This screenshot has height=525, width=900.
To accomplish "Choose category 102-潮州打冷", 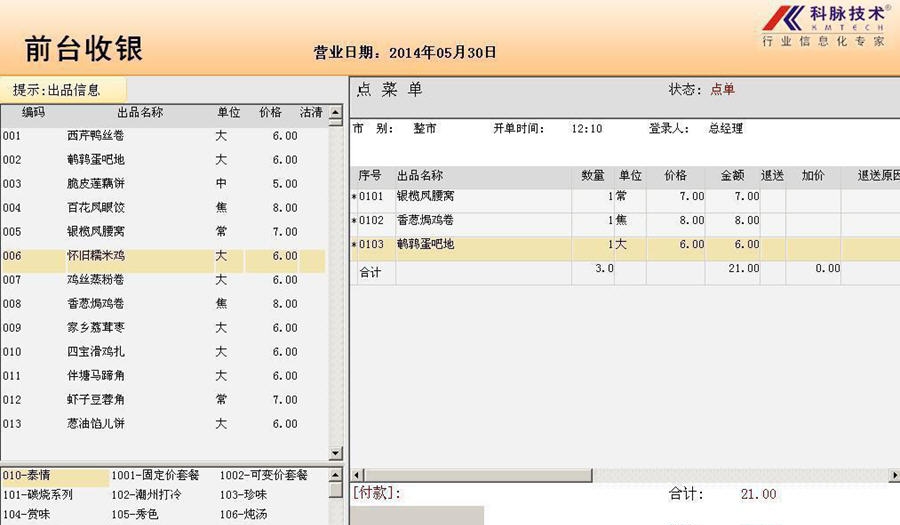I will pyautogui.click(x=146, y=495).
